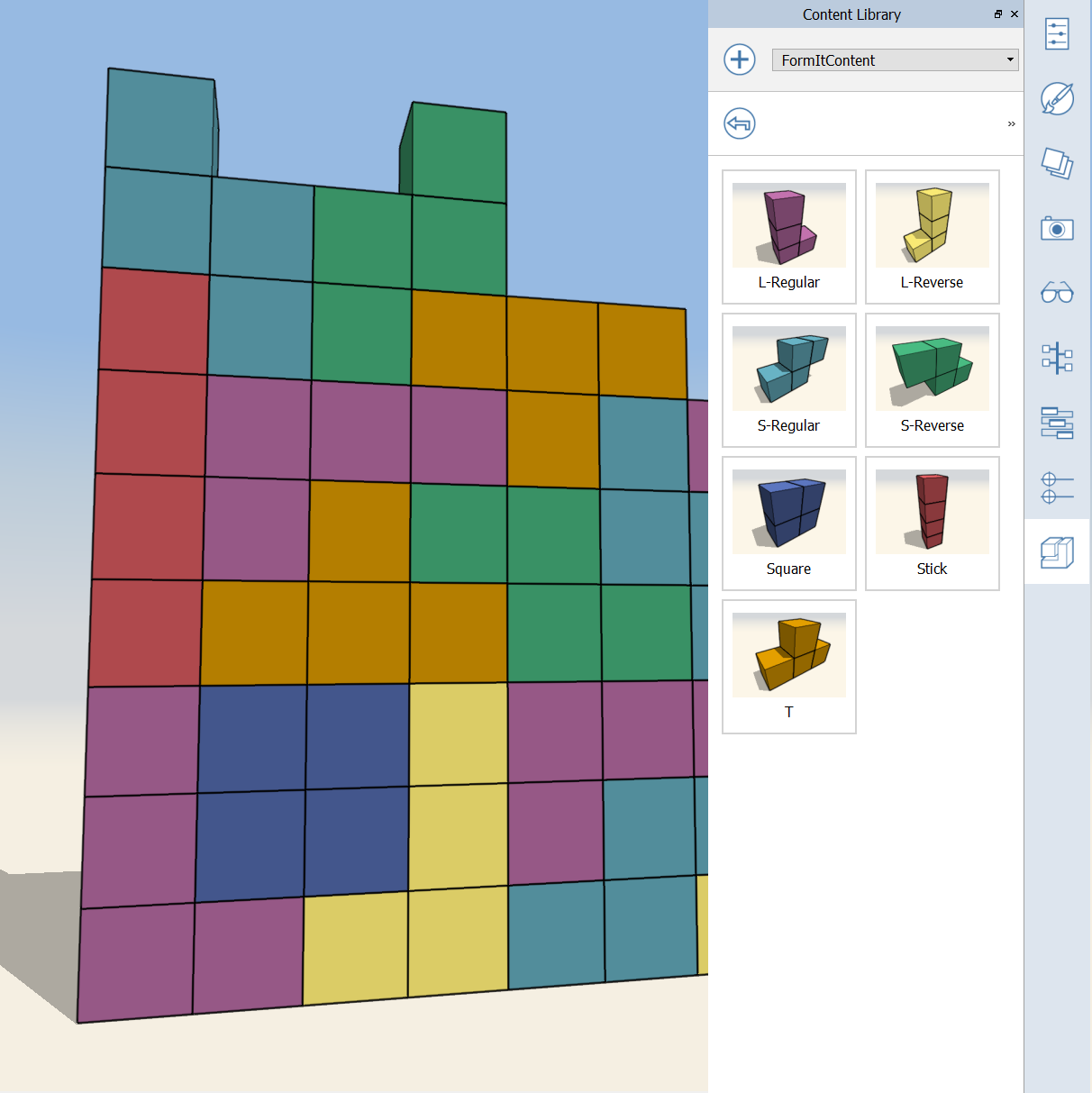
Task: Select the L-Reverse yellow block
Action: coord(933,237)
